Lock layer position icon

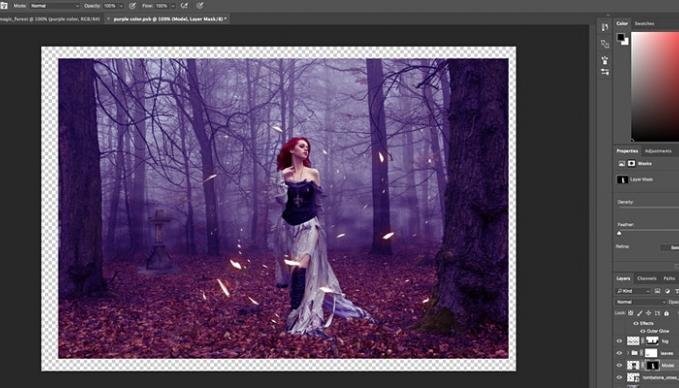coord(648,313)
